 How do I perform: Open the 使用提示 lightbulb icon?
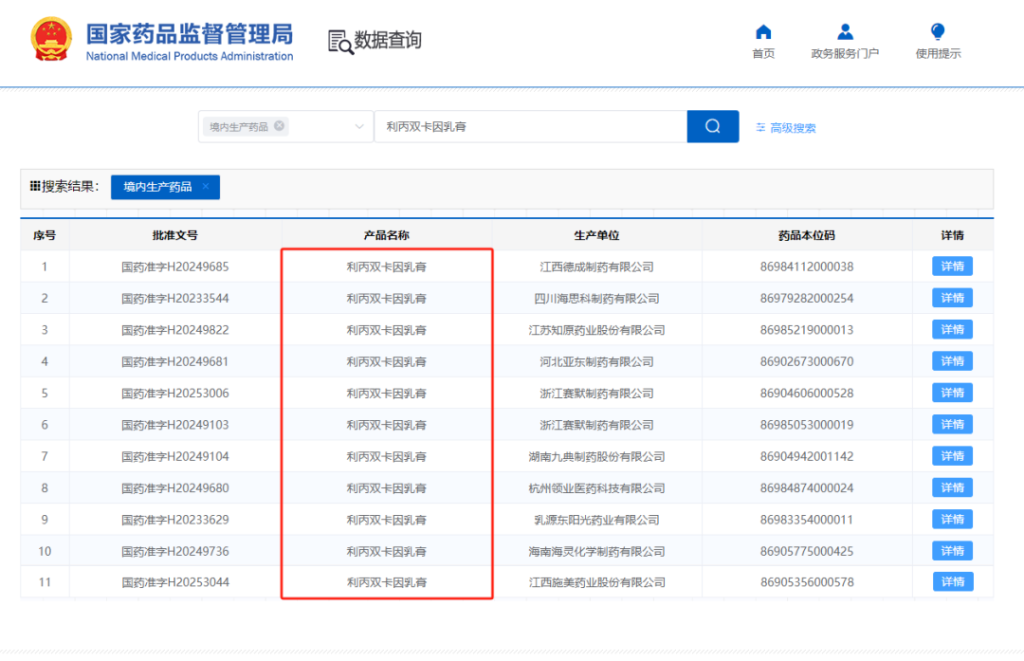[937, 31]
